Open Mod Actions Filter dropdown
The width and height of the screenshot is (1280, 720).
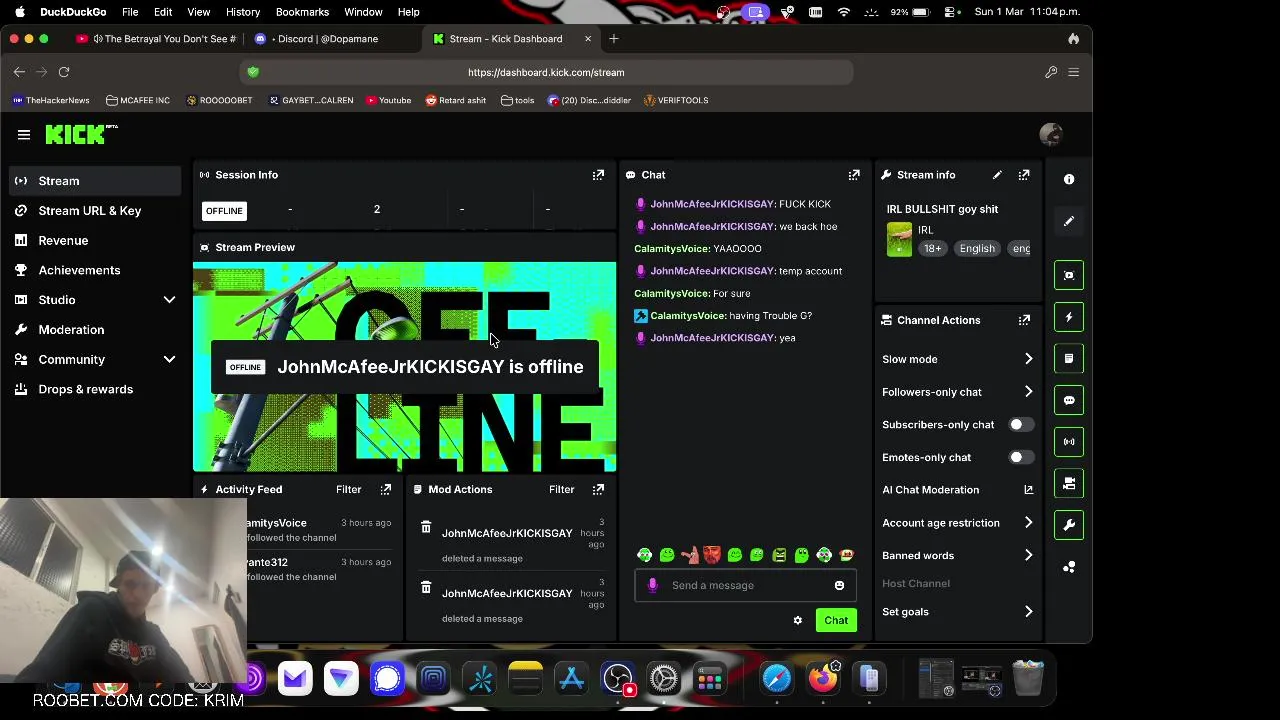[561, 489]
